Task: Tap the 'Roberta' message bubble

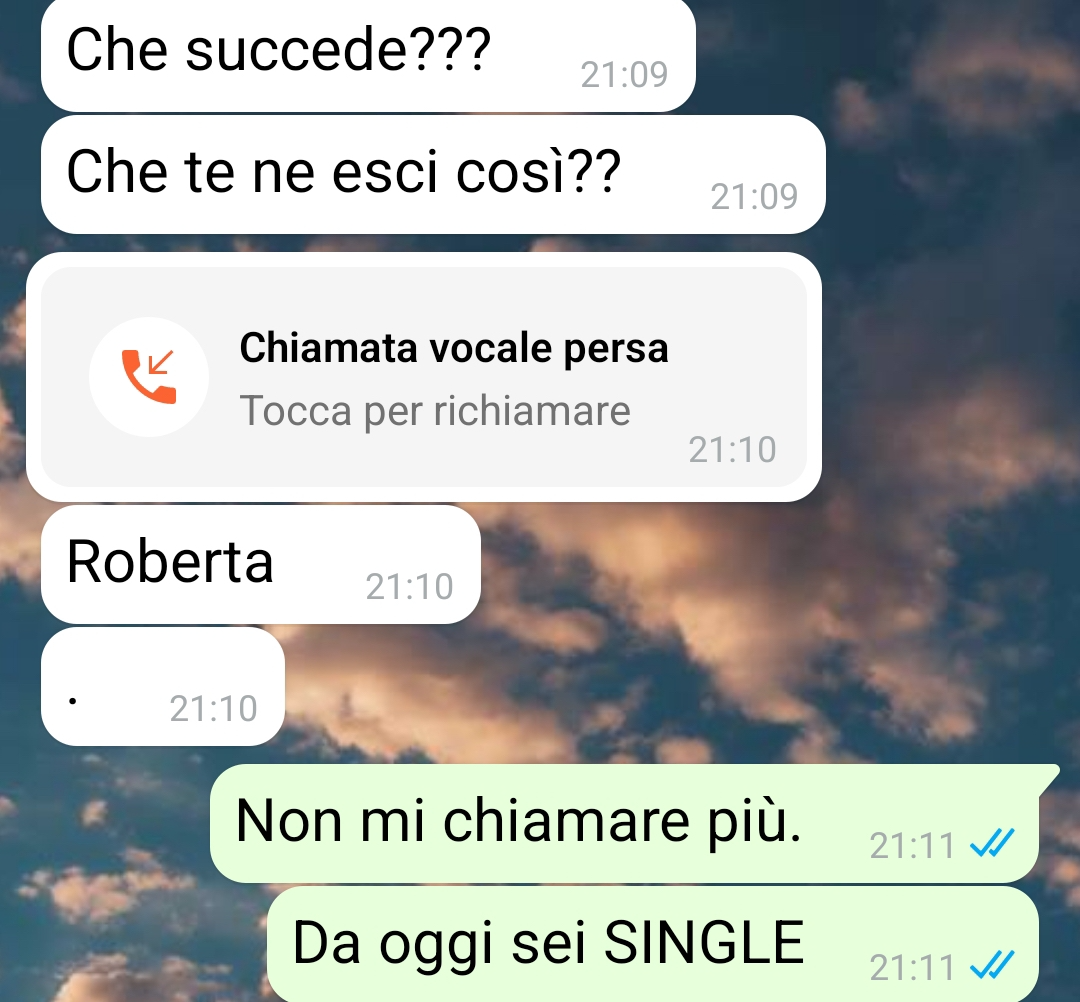Action: [x=260, y=565]
